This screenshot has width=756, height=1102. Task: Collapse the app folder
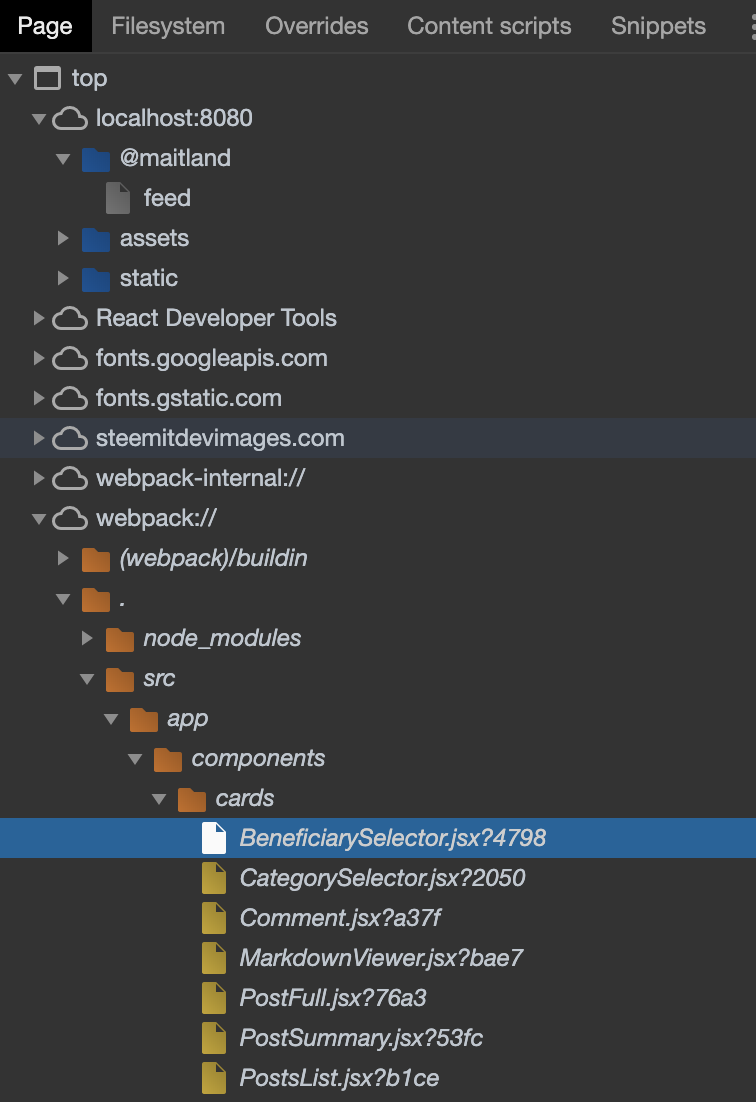click(x=111, y=720)
